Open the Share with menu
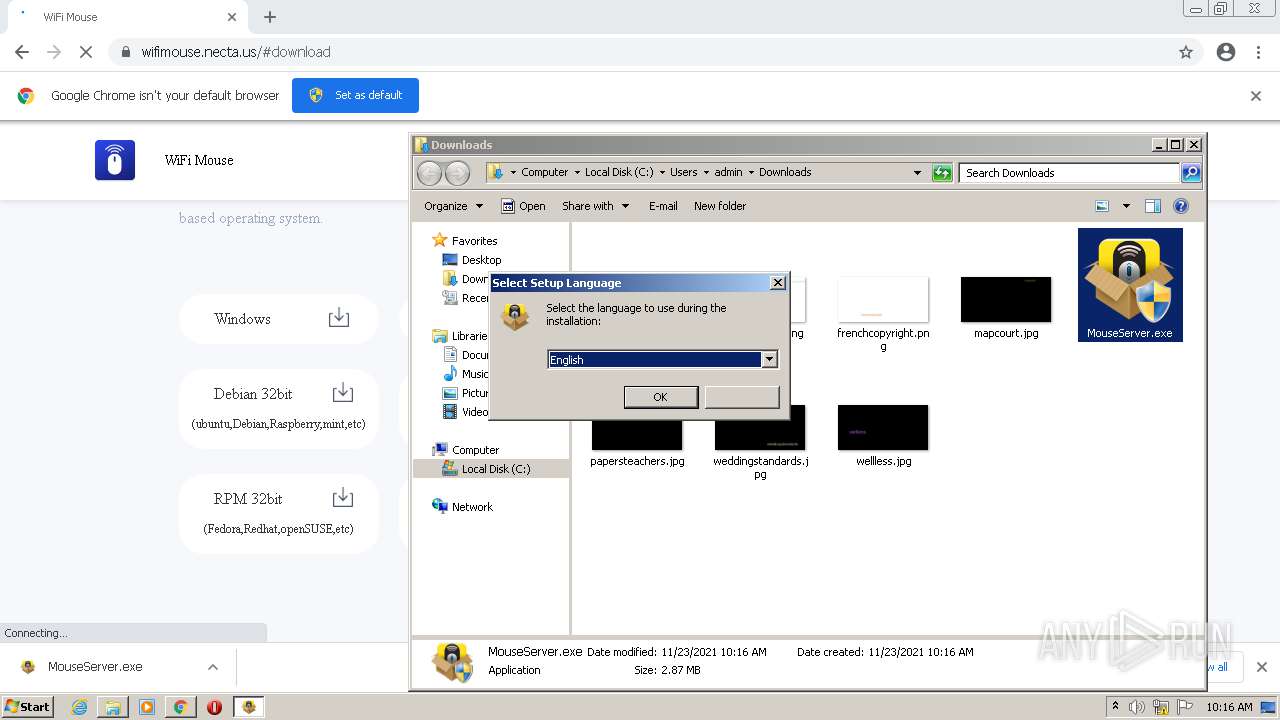The image size is (1280, 720). tap(596, 206)
